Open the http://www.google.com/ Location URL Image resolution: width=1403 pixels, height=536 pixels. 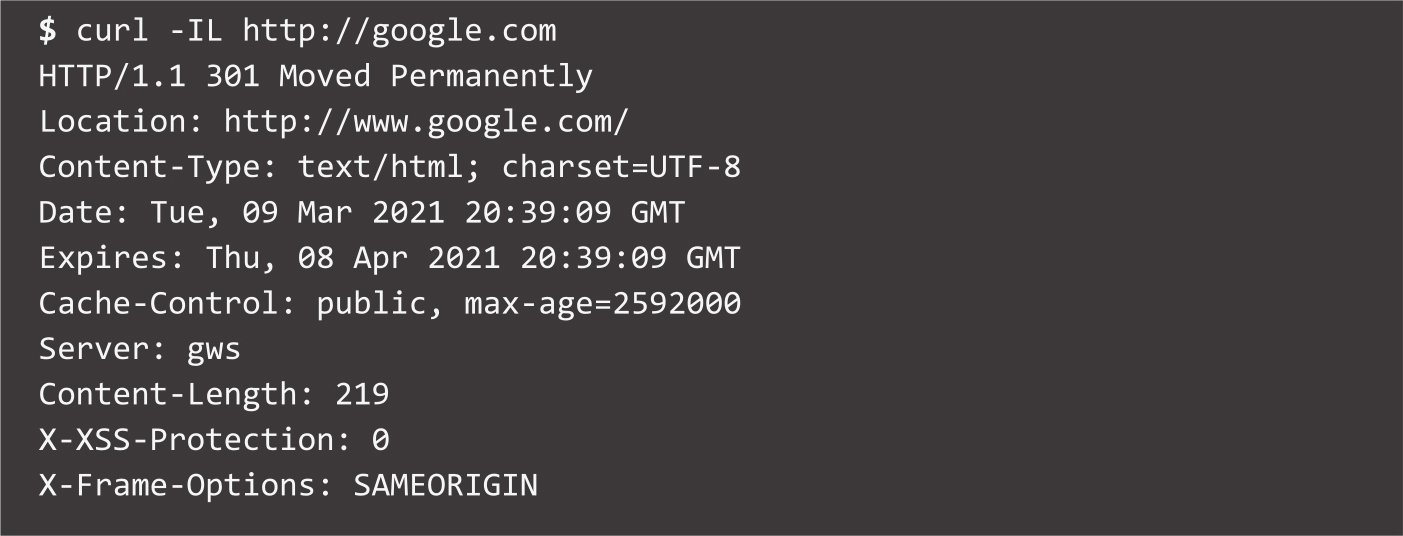(x=426, y=121)
